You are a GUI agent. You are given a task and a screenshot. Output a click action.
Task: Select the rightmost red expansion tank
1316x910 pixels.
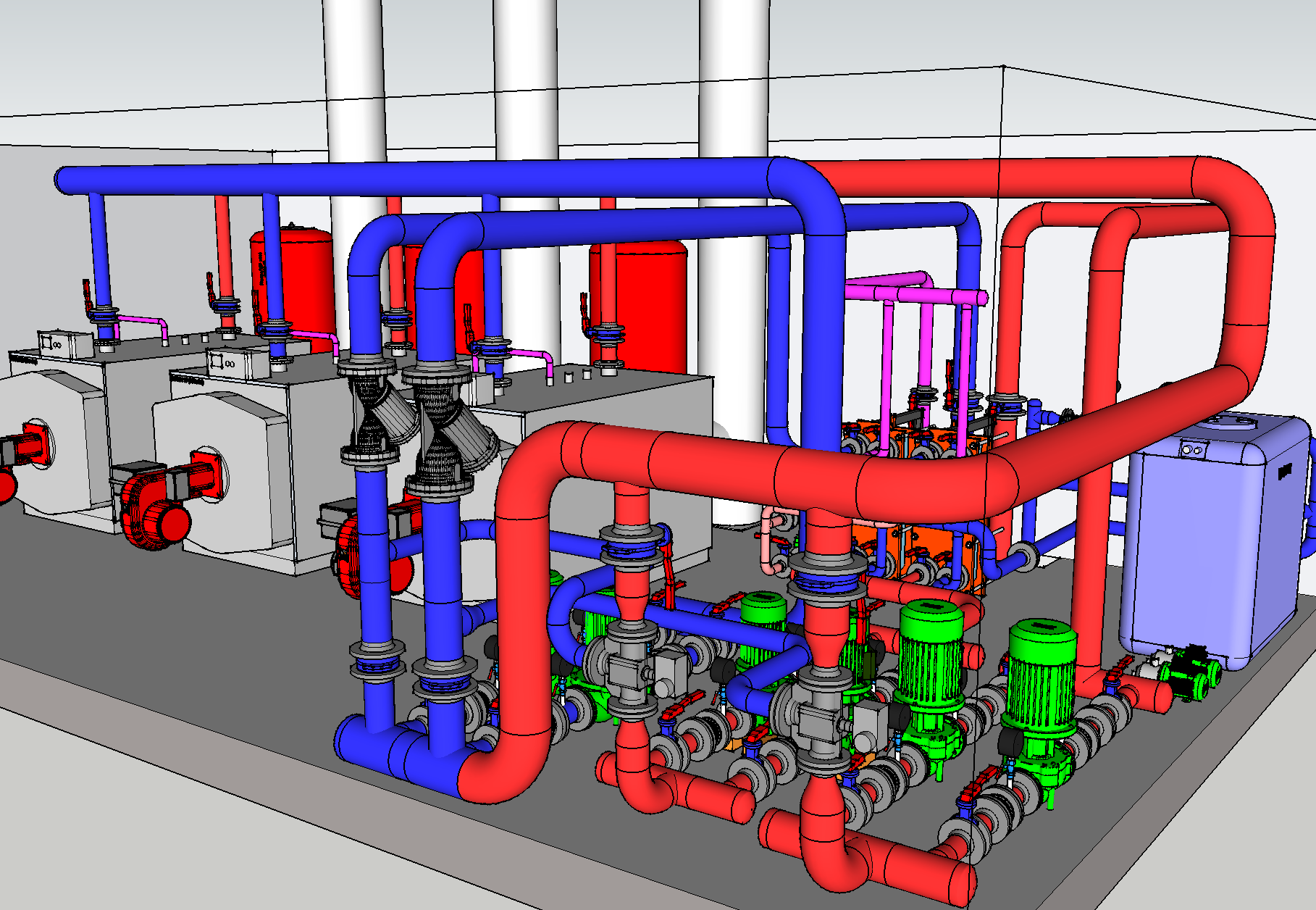coord(640,308)
